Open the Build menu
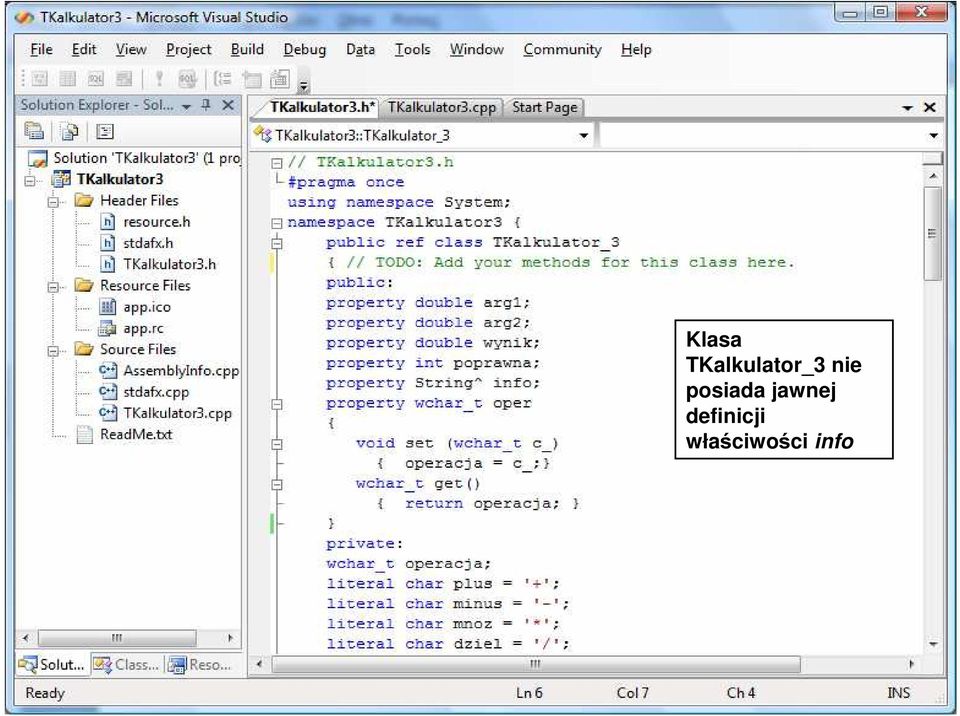This screenshot has width=960, height=716. [x=247, y=50]
